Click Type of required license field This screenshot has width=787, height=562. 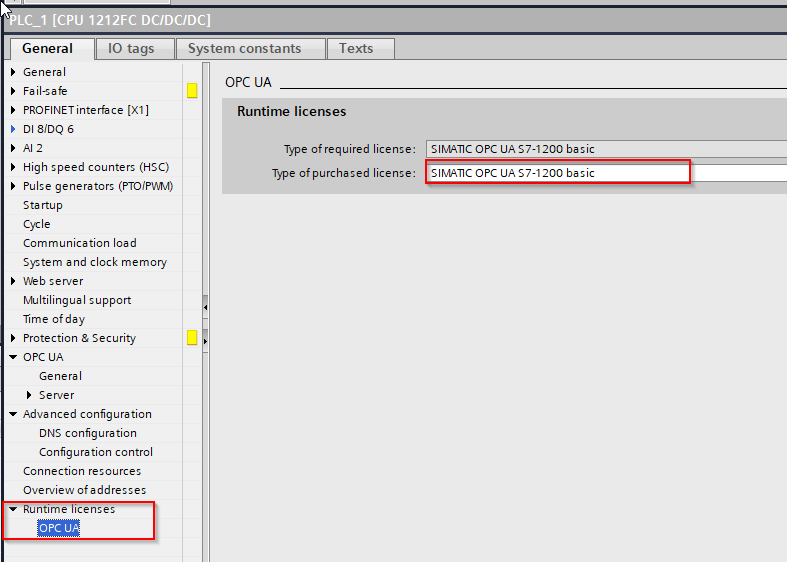coord(606,149)
